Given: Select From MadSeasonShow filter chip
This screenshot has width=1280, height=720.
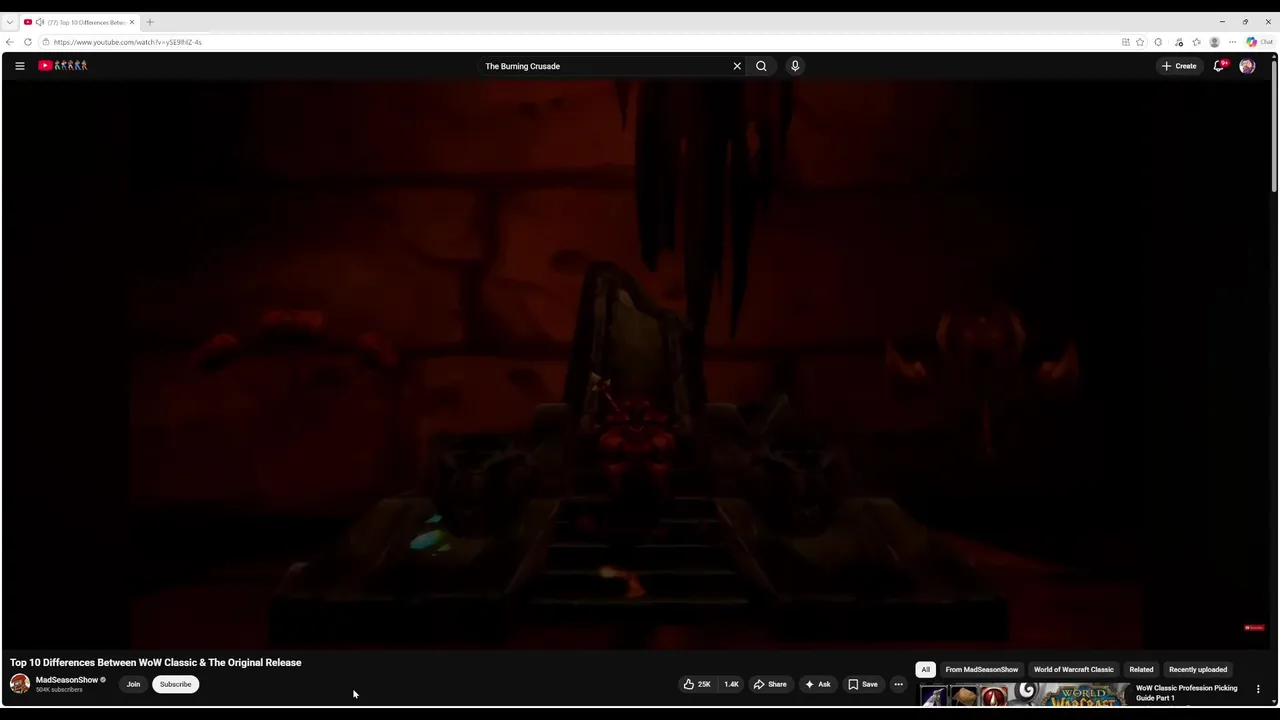Looking at the screenshot, I should tap(981, 670).
